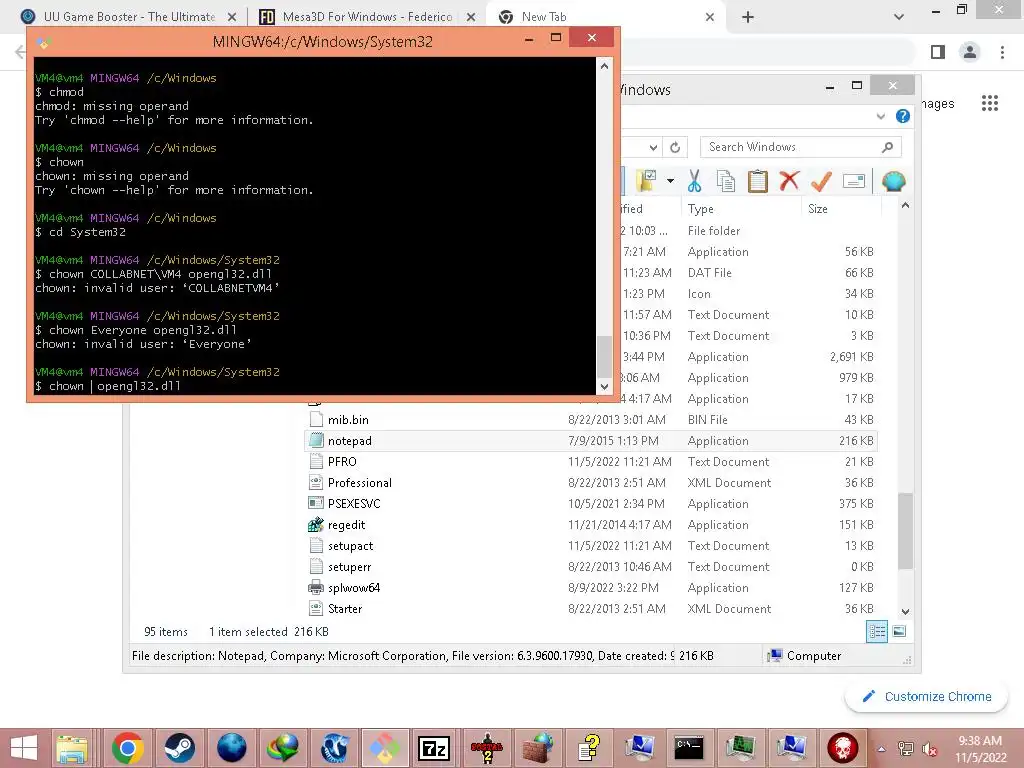Open Chrome three-dot menu
This screenshot has width=1024, height=768.
pos(1002,52)
